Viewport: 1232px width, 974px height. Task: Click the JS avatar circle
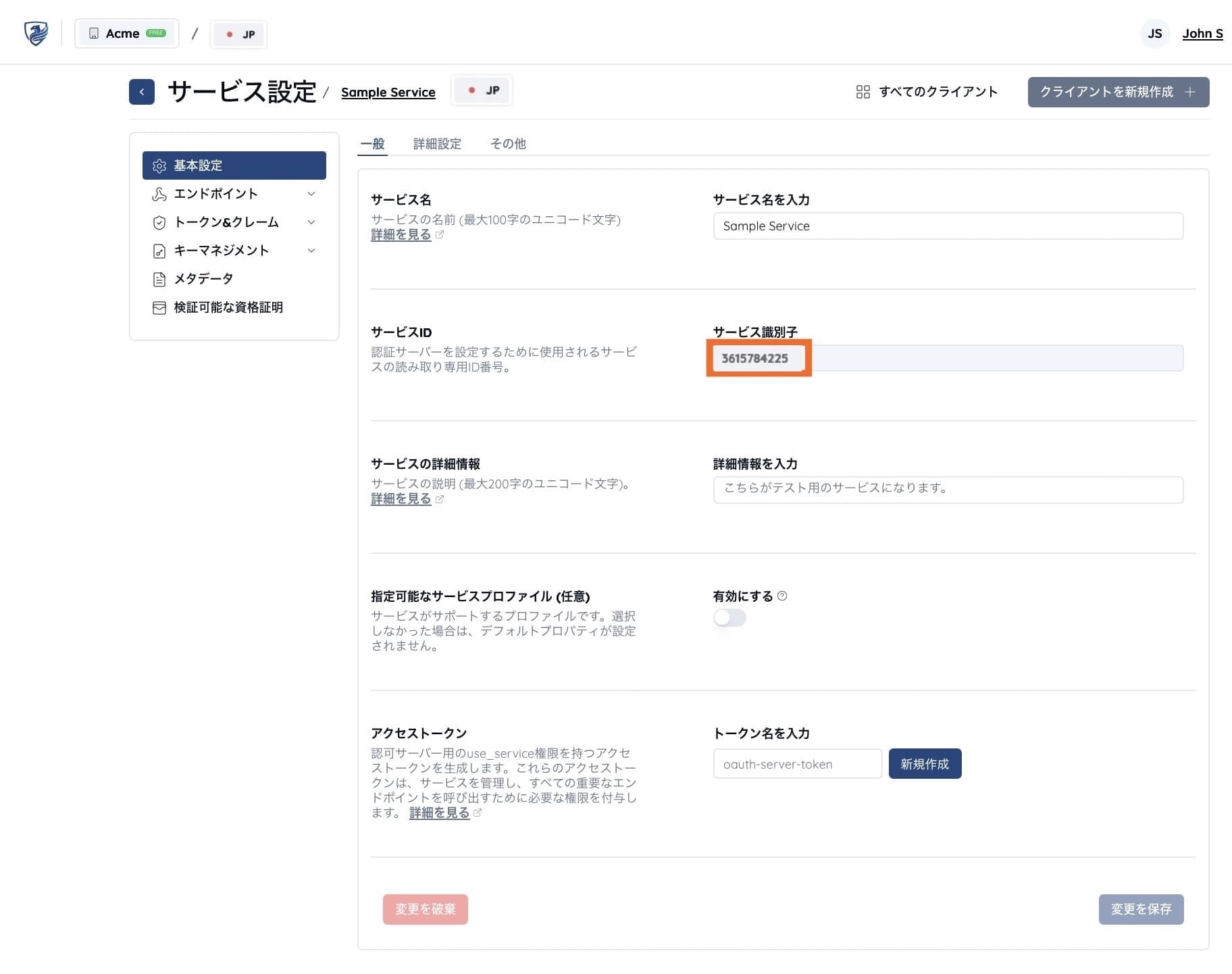[1155, 33]
